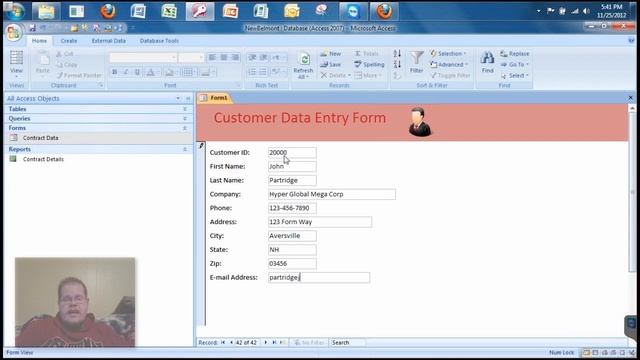Image resolution: width=640 pixels, height=360 pixels.
Task: Click the clock showing 5:41 PM
Action: point(611,11)
